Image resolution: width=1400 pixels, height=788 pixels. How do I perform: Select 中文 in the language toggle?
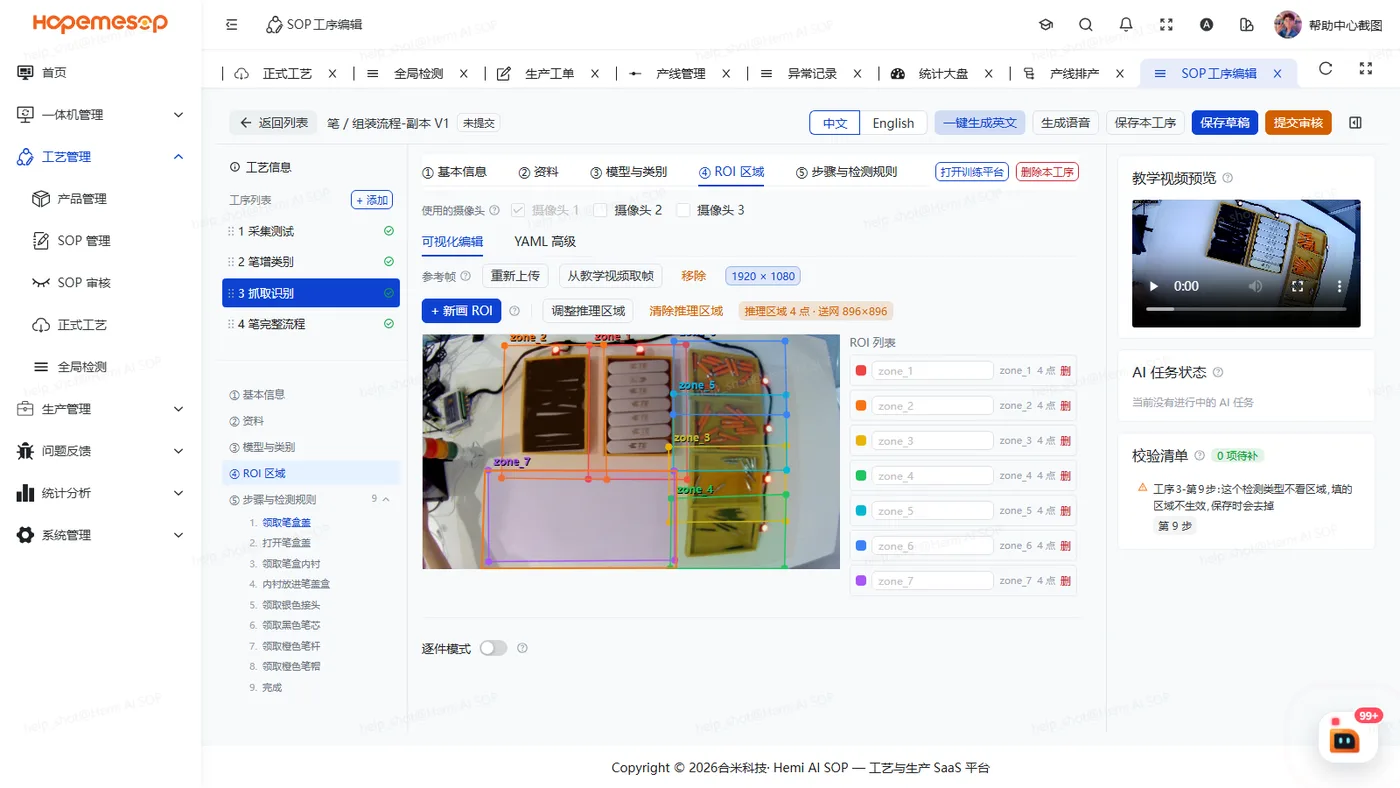pyautogui.click(x=835, y=123)
